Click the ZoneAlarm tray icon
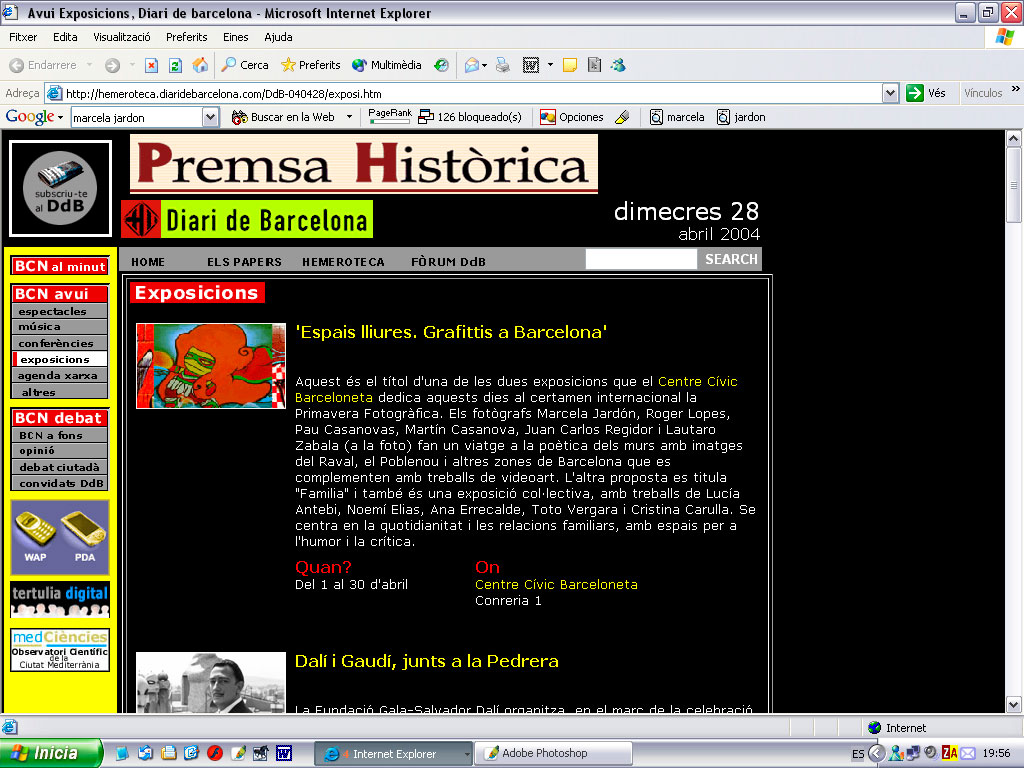The image size is (1024, 768). (x=950, y=753)
